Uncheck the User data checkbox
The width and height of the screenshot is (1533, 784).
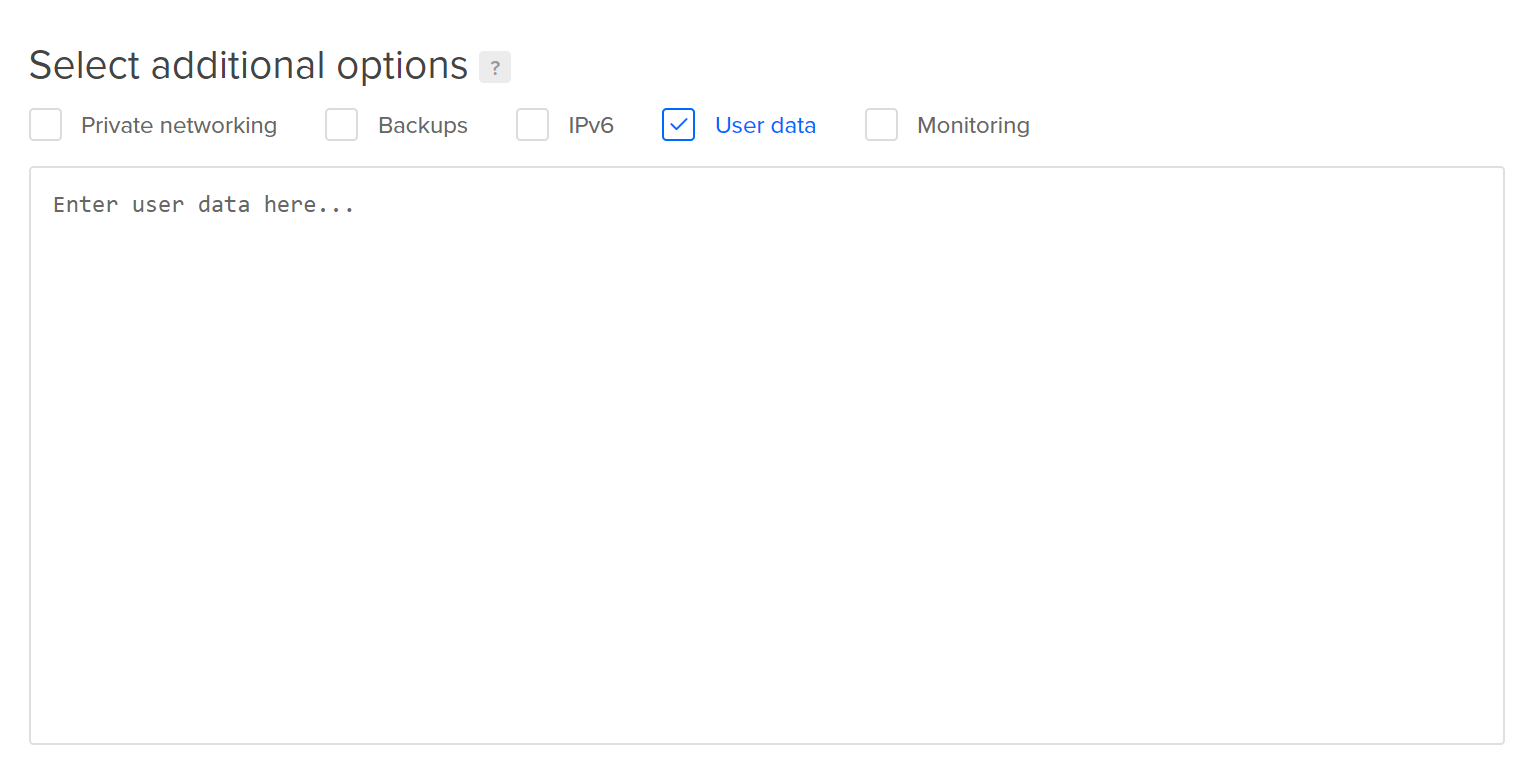678,125
